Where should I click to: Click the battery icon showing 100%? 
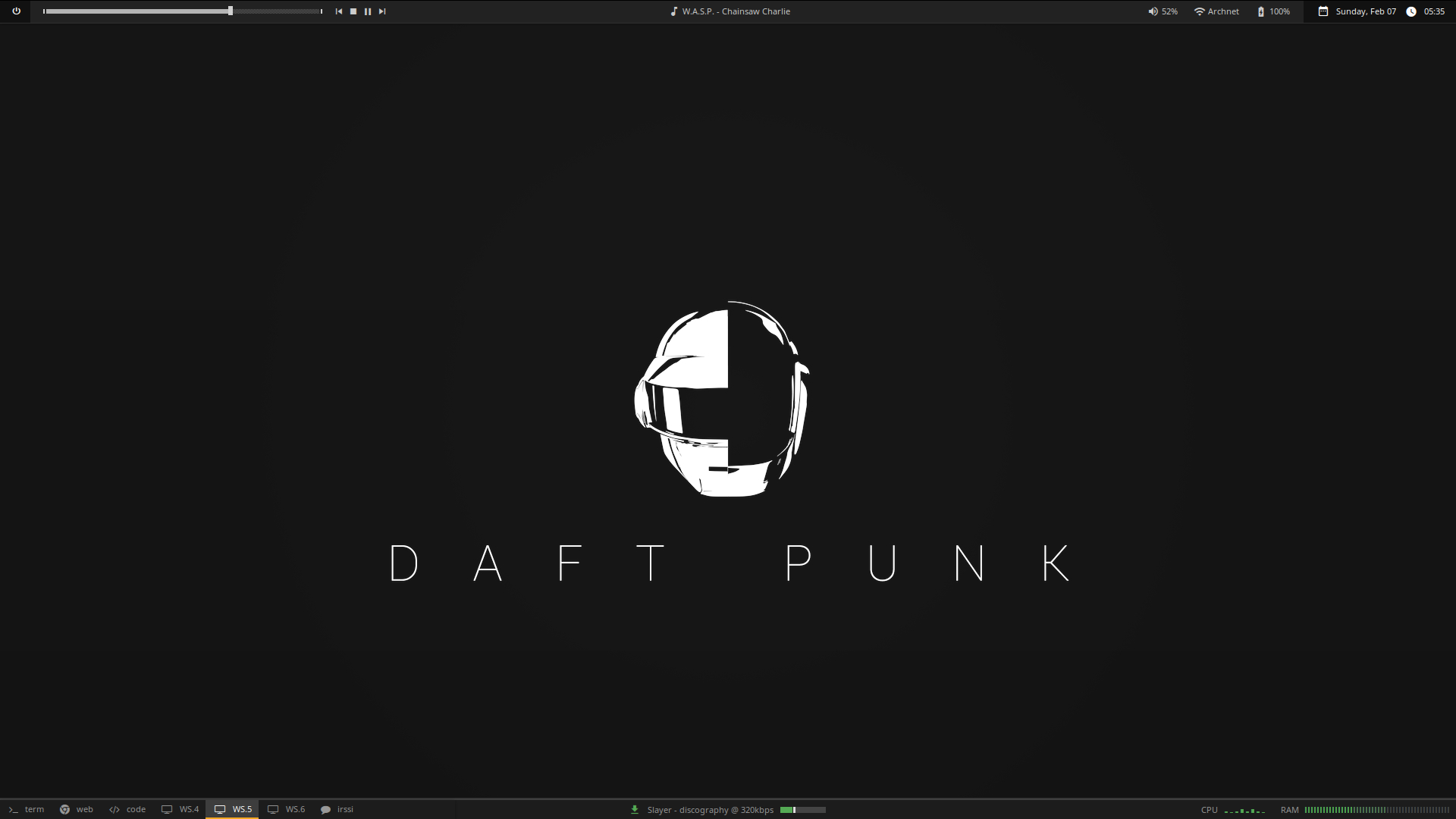(x=1261, y=11)
